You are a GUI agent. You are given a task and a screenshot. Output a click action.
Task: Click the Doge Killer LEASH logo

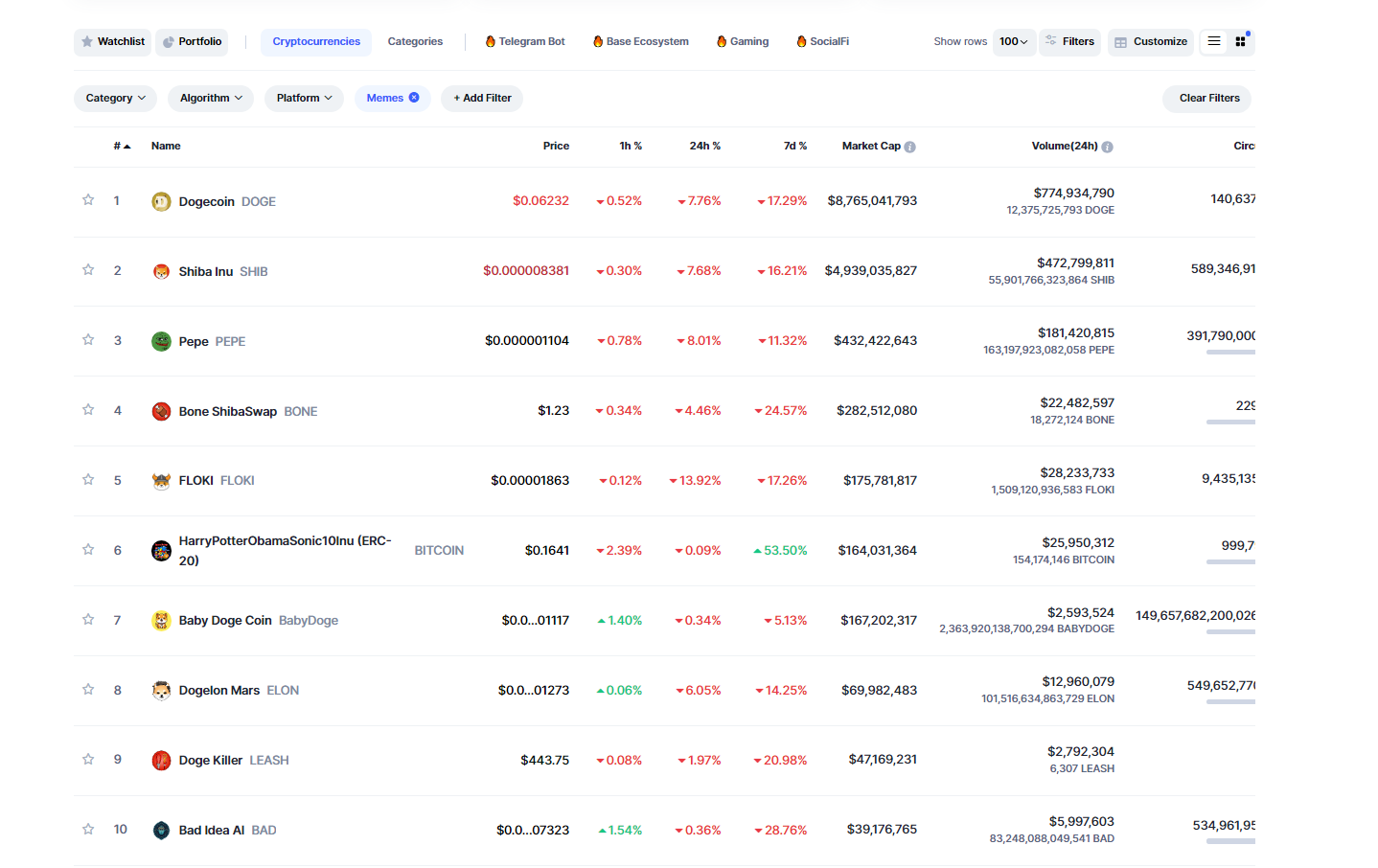coord(161,761)
